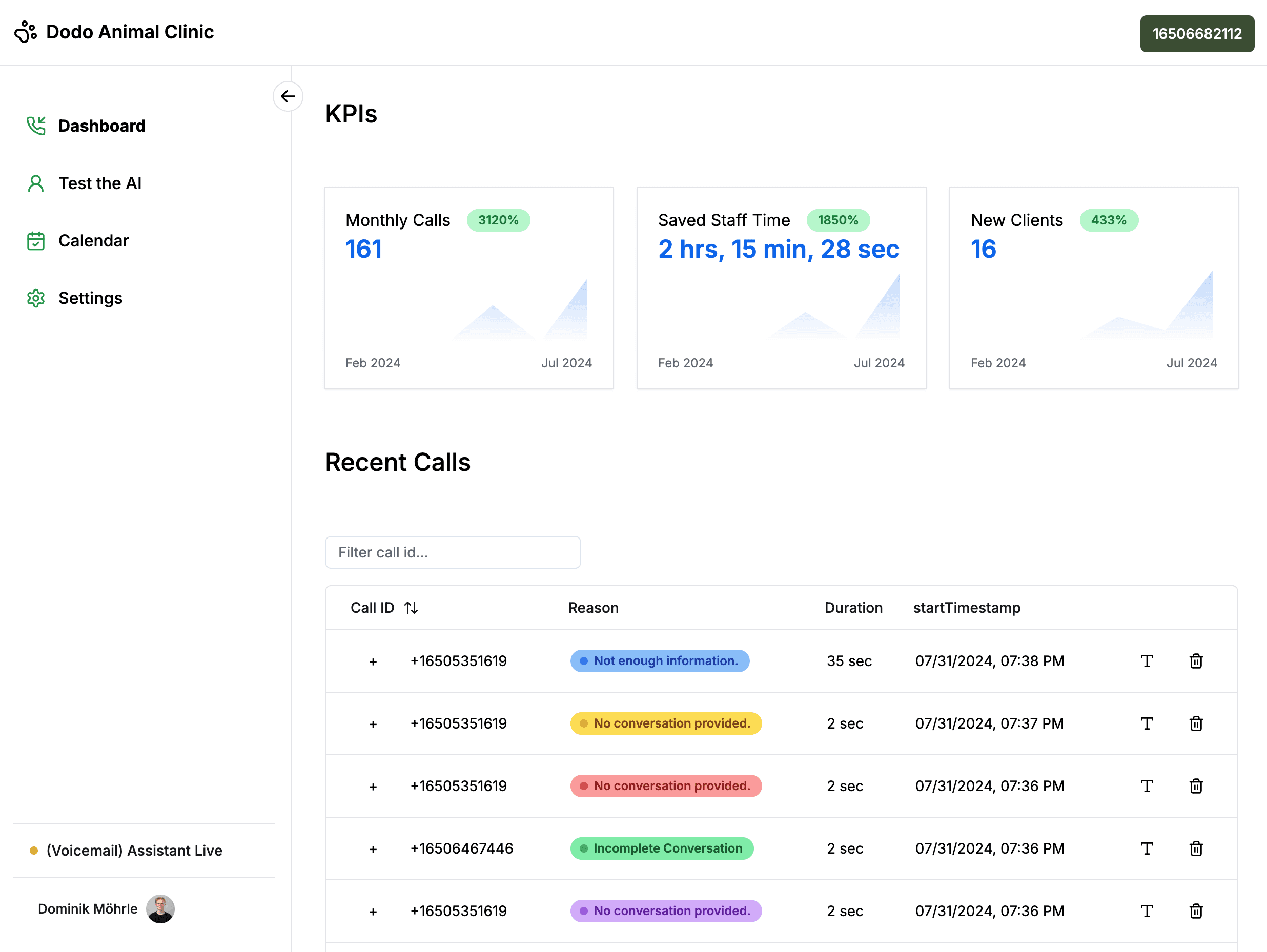Open transcript of the Incomplete Conversation call
This screenshot has height=952, width=1267.
[1146, 848]
